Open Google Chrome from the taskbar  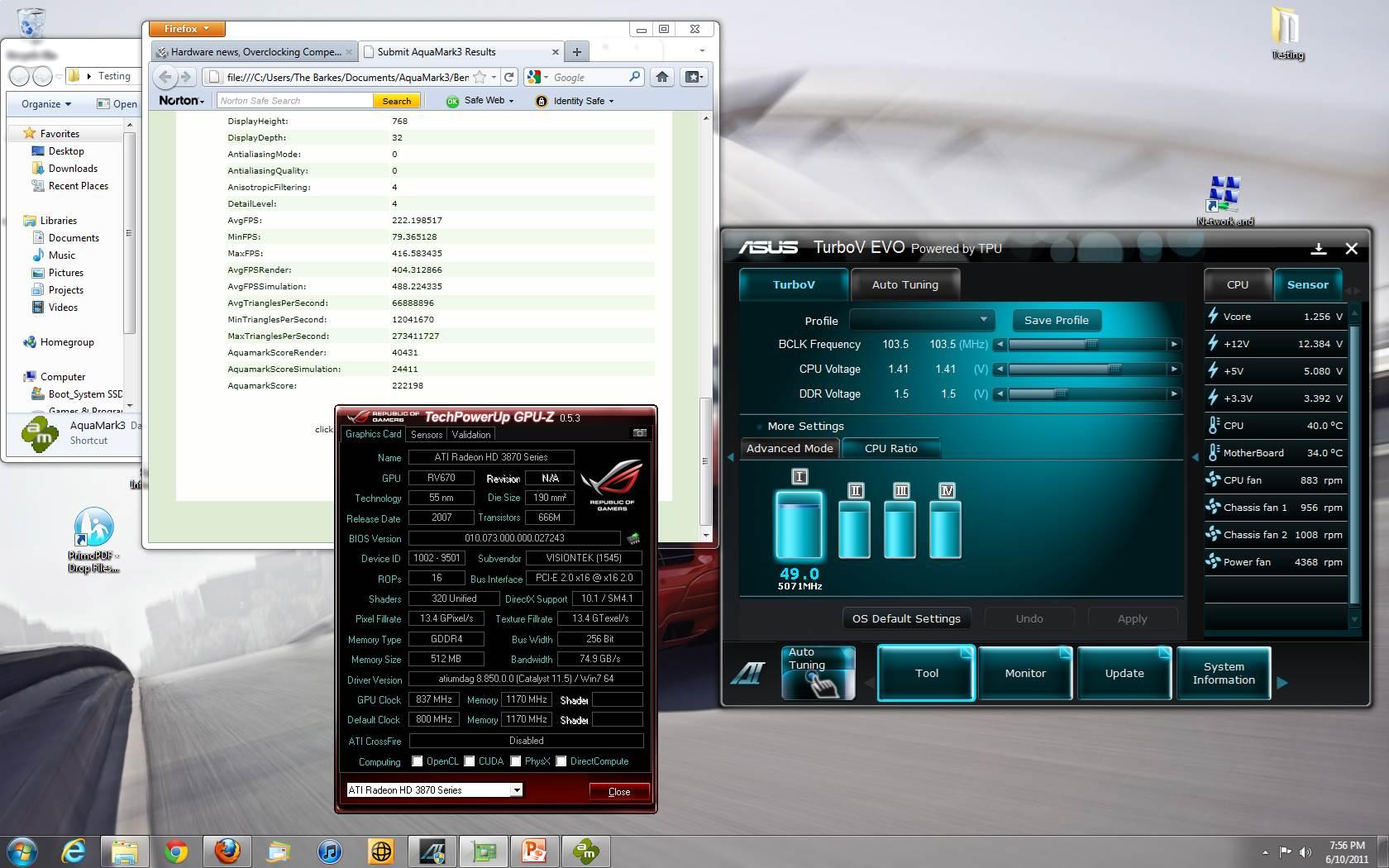click(175, 851)
